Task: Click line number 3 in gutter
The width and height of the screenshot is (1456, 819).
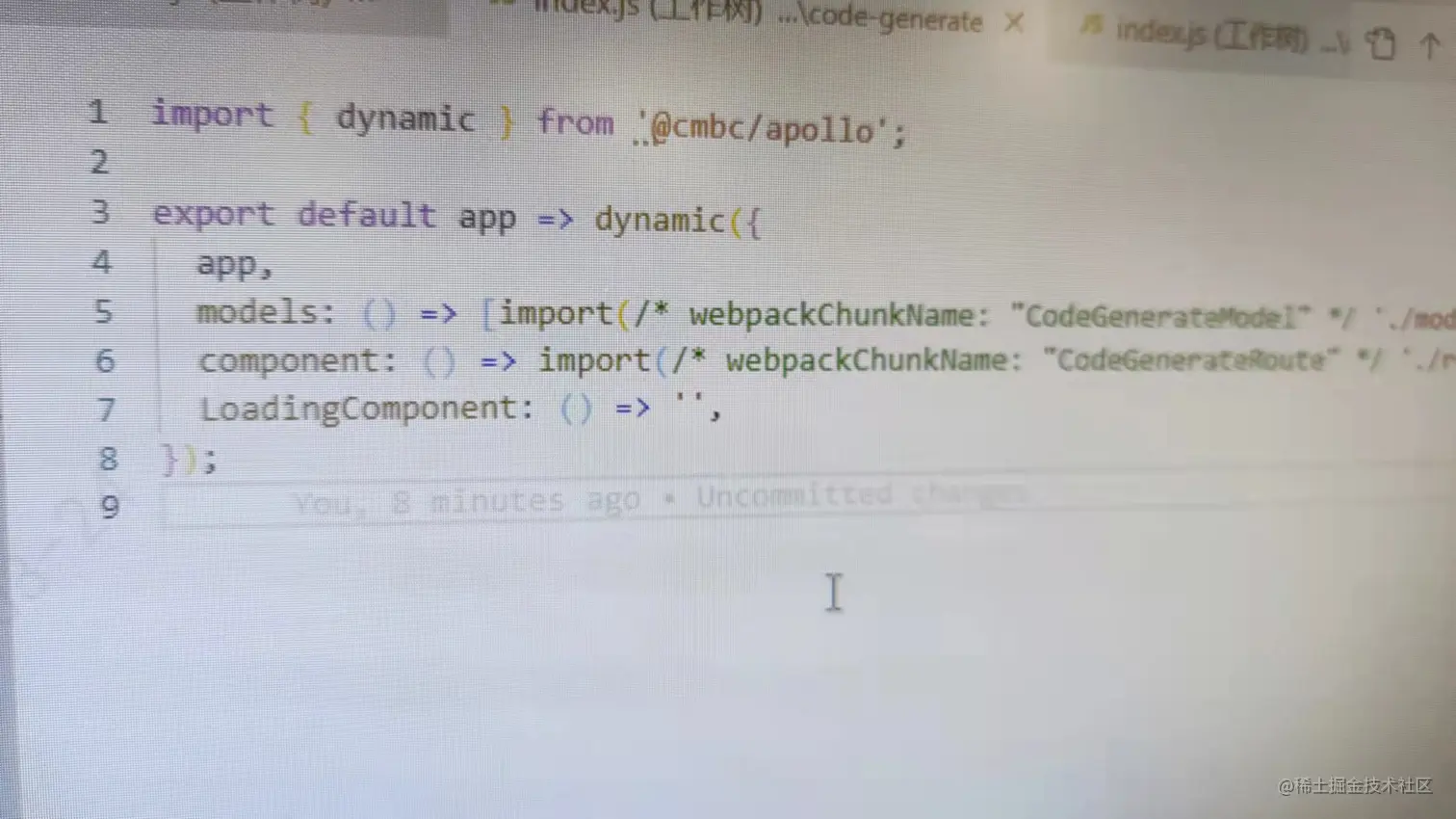Action: (x=100, y=211)
